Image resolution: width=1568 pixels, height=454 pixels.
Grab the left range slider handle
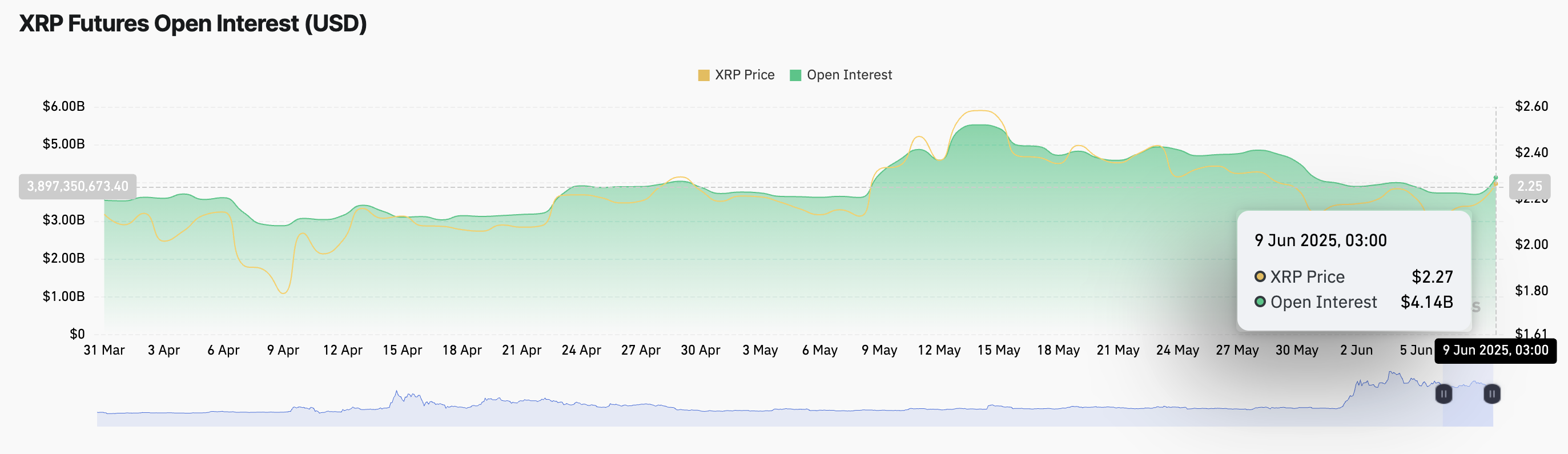coord(1443,393)
